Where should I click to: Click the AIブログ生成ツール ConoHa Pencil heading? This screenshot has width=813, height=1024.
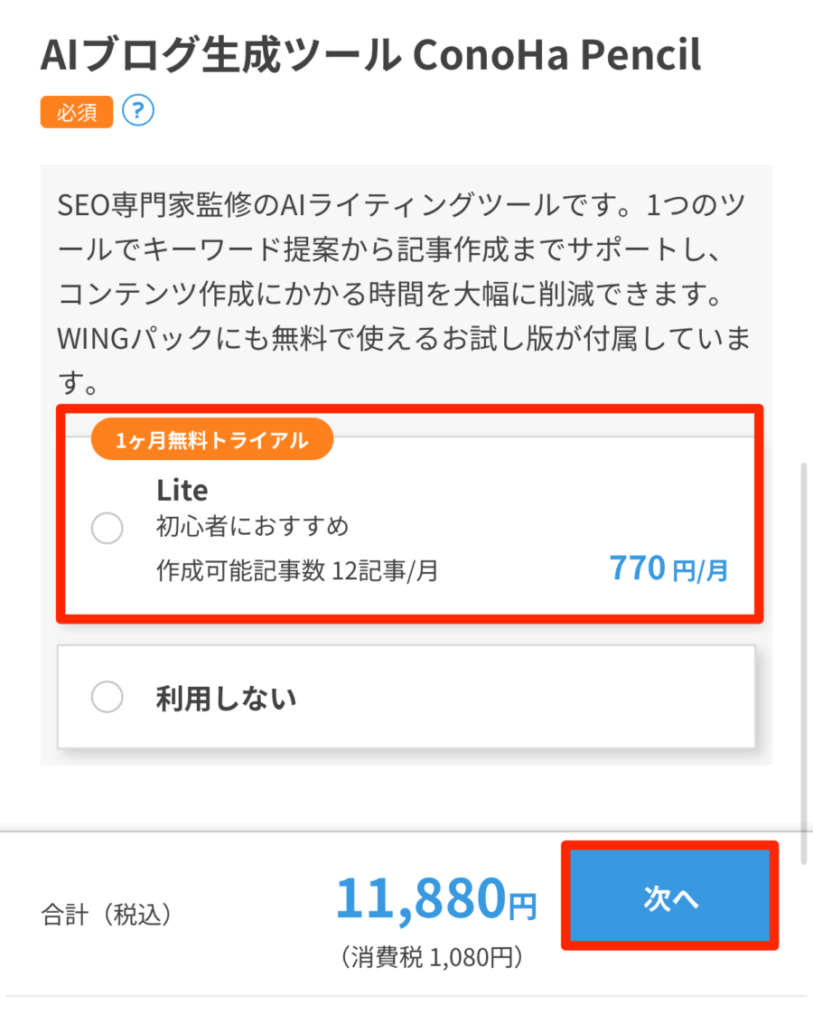point(370,56)
